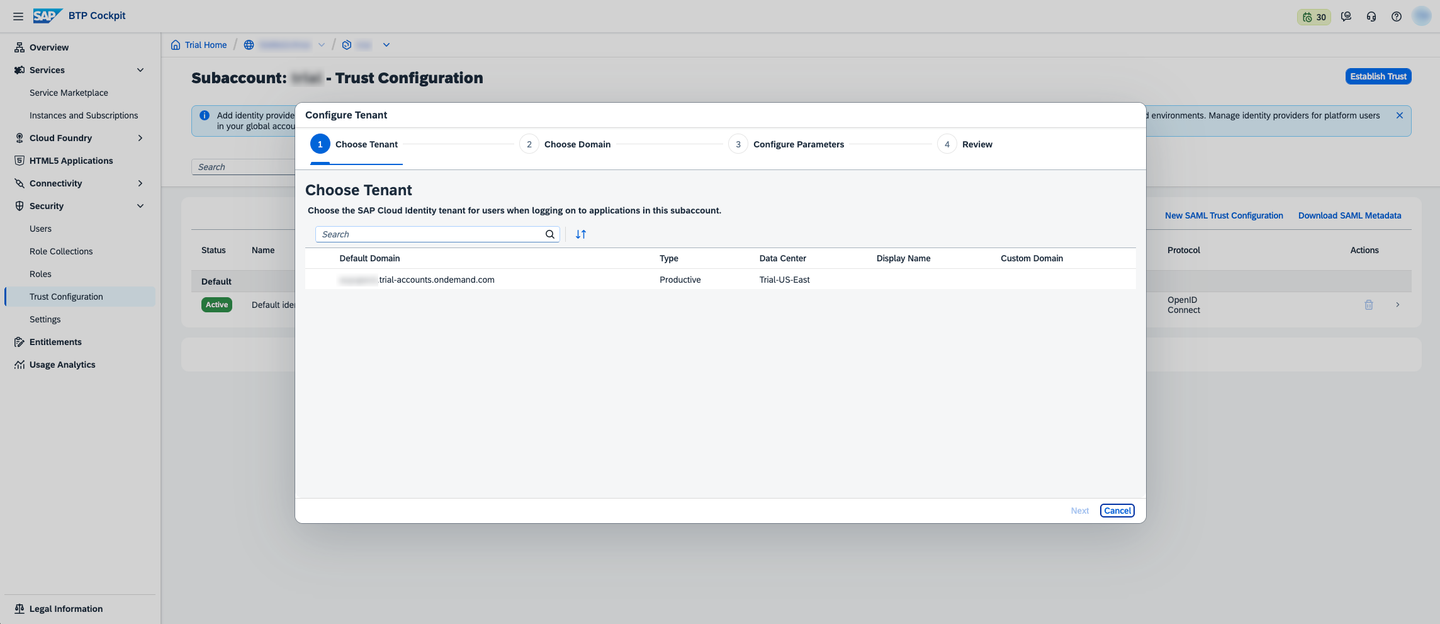The image size is (1440, 624).
Task: Go to wizard step 1 Choose Tenant
Action: (354, 144)
